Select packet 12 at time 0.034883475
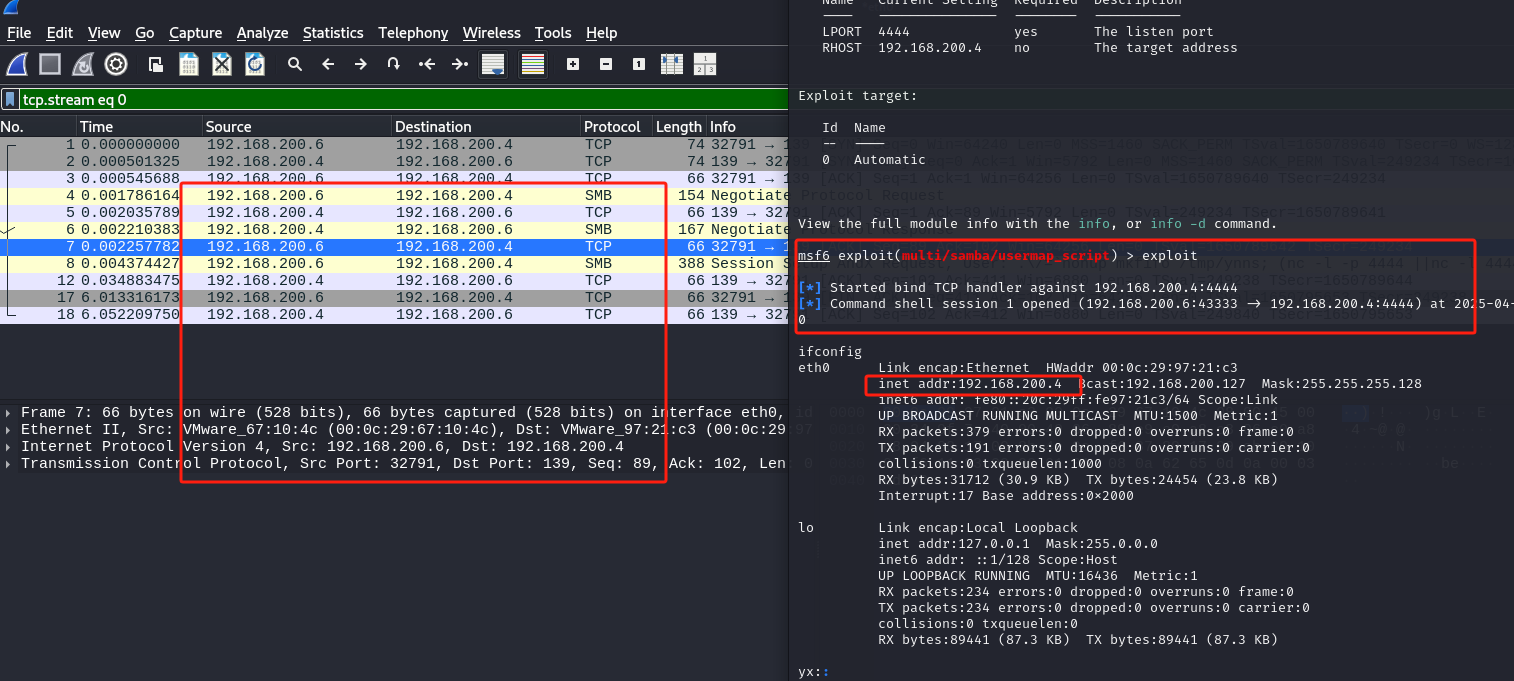1514x681 pixels. pos(394,280)
